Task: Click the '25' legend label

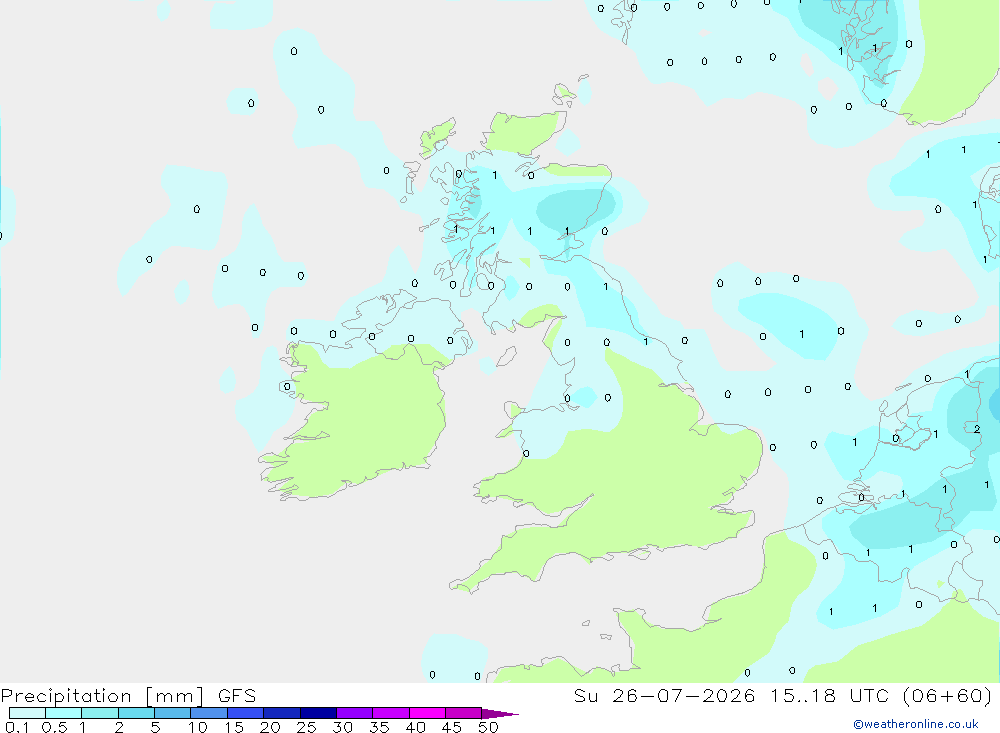Action: coord(307,727)
